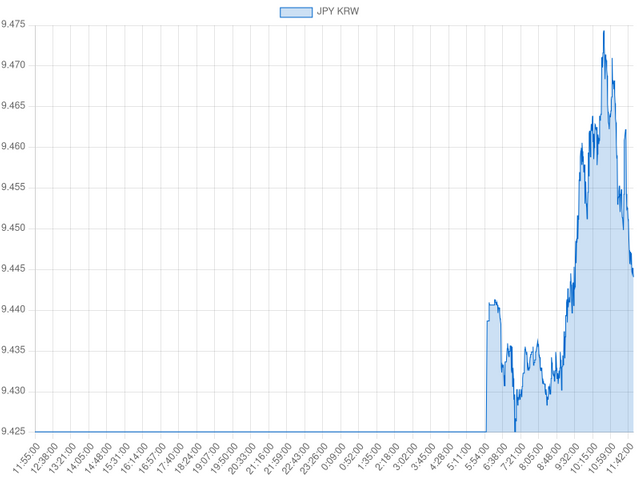640x480 pixels.
Task: Click the 9.465 y-axis label
Action: click(13, 106)
